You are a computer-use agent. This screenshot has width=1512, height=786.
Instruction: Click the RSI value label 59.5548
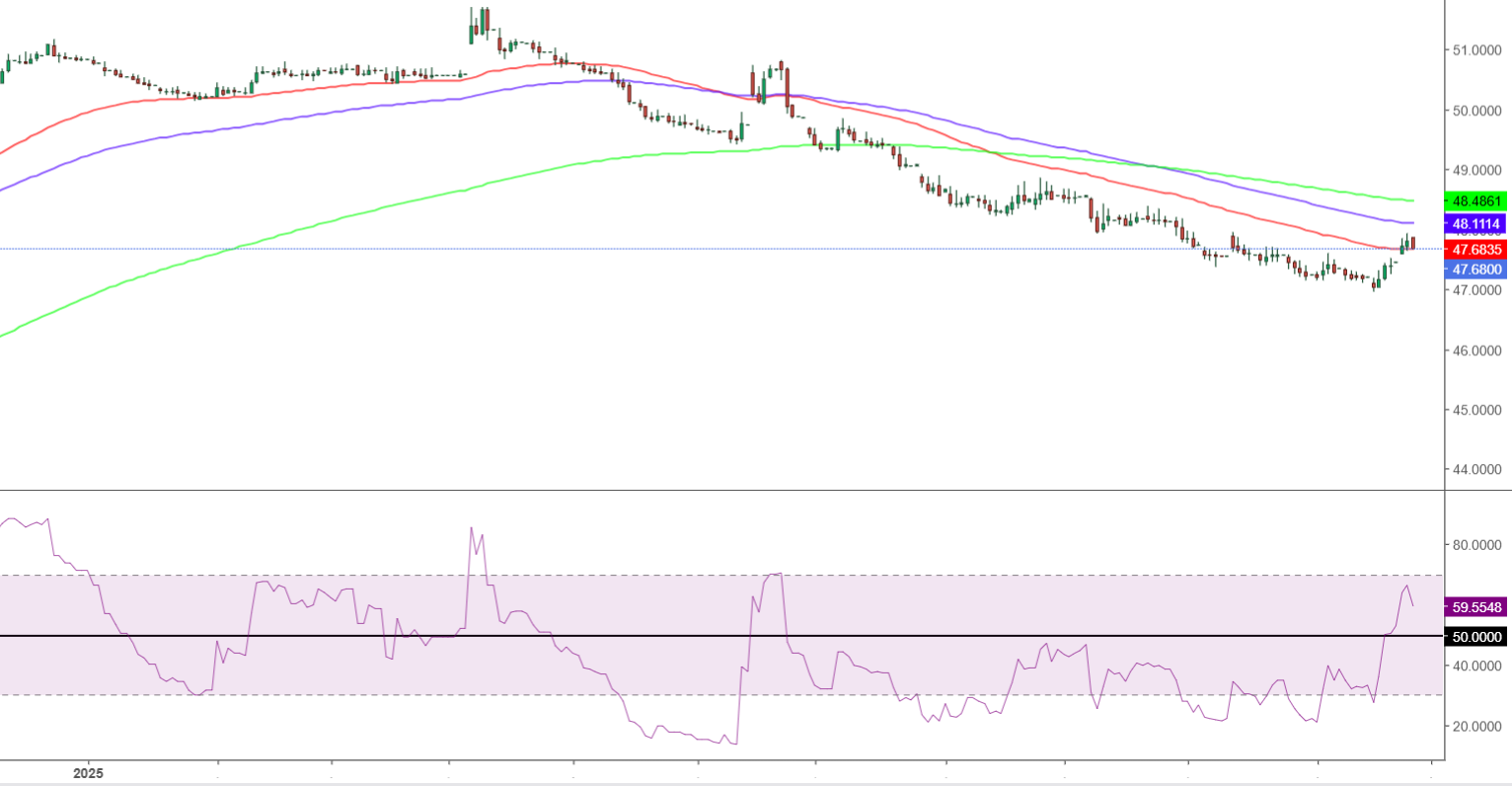tap(1475, 607)
